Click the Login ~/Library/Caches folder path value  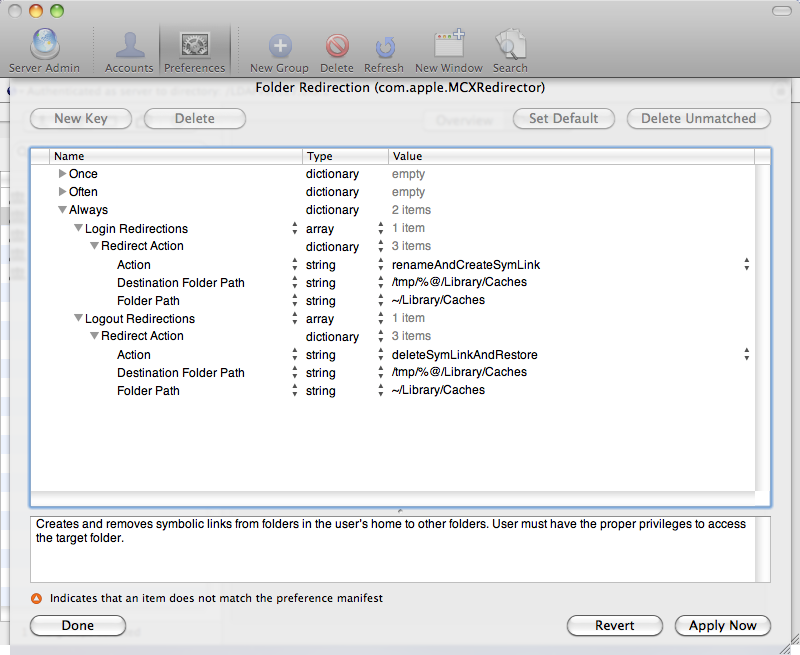pos(438,300)
